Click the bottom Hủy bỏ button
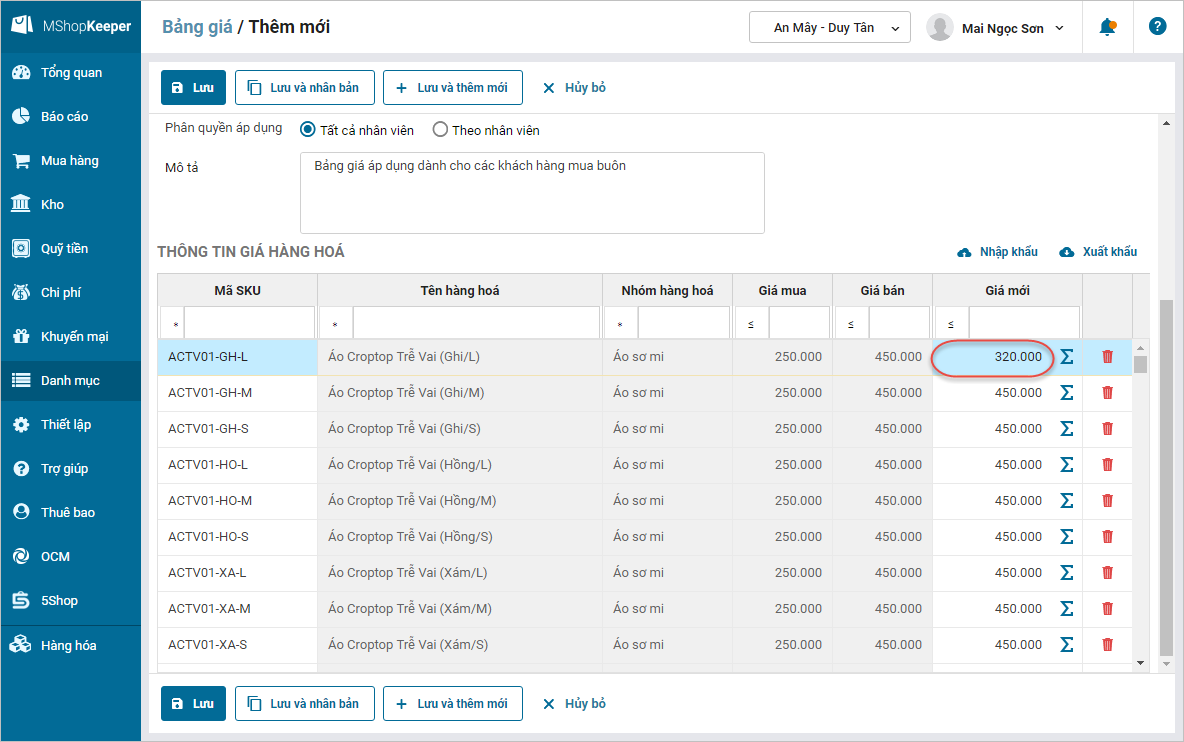1184x742 pixels. pyautogui.click(x=574, y=704)
